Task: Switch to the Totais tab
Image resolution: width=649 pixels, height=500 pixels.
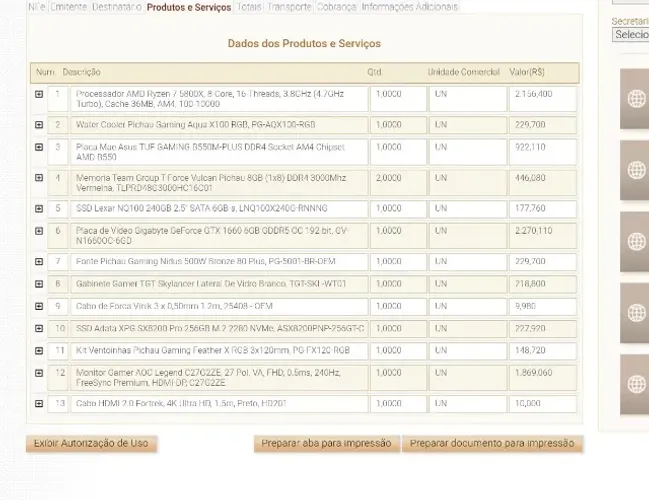Action: point(249,7)
